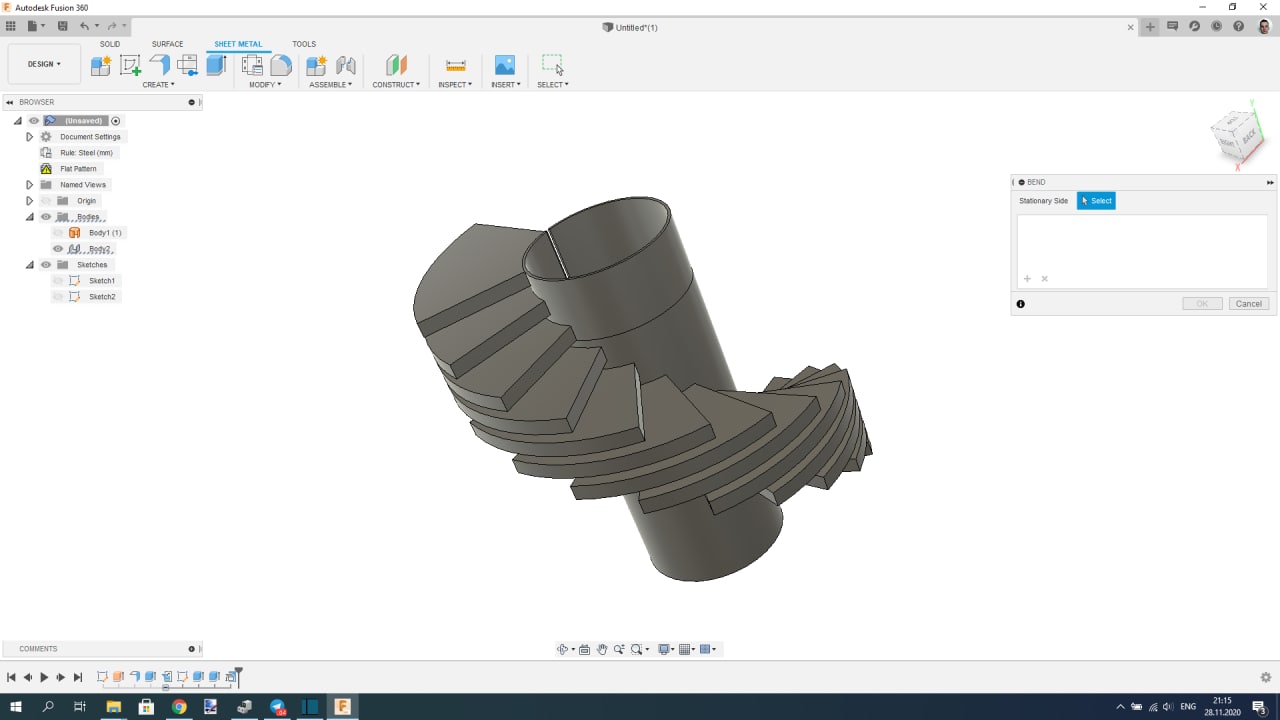1280x720 pixels.
Task: Toggle visibility of the Bodies folder
Action: click(x=46, y=217)
